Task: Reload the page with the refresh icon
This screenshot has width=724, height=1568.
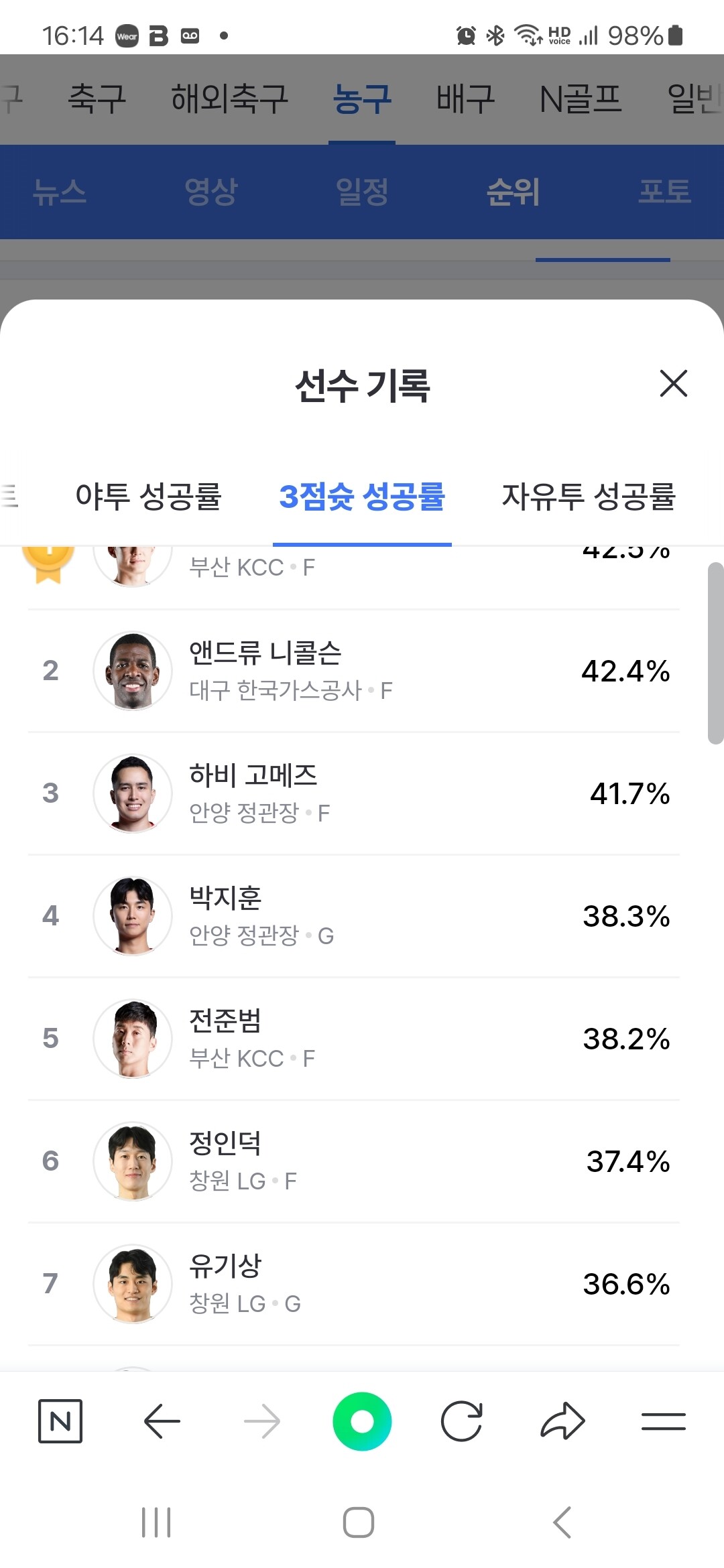Action: click(x=461, y=1421)
